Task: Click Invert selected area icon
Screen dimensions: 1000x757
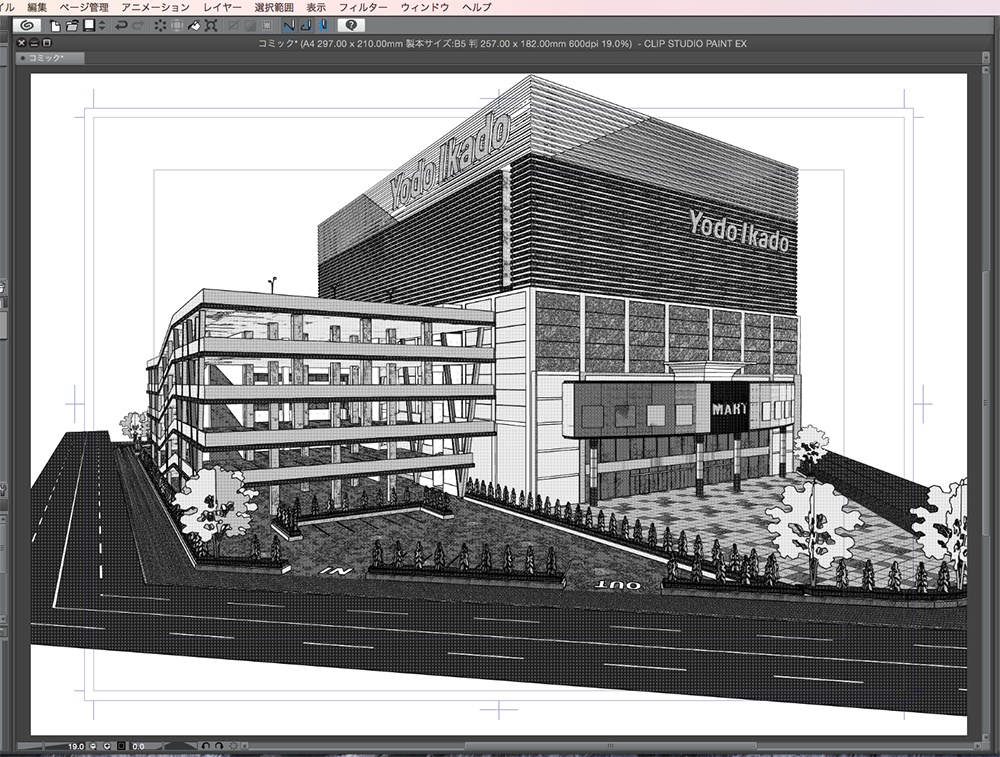Action: point(250,26)
